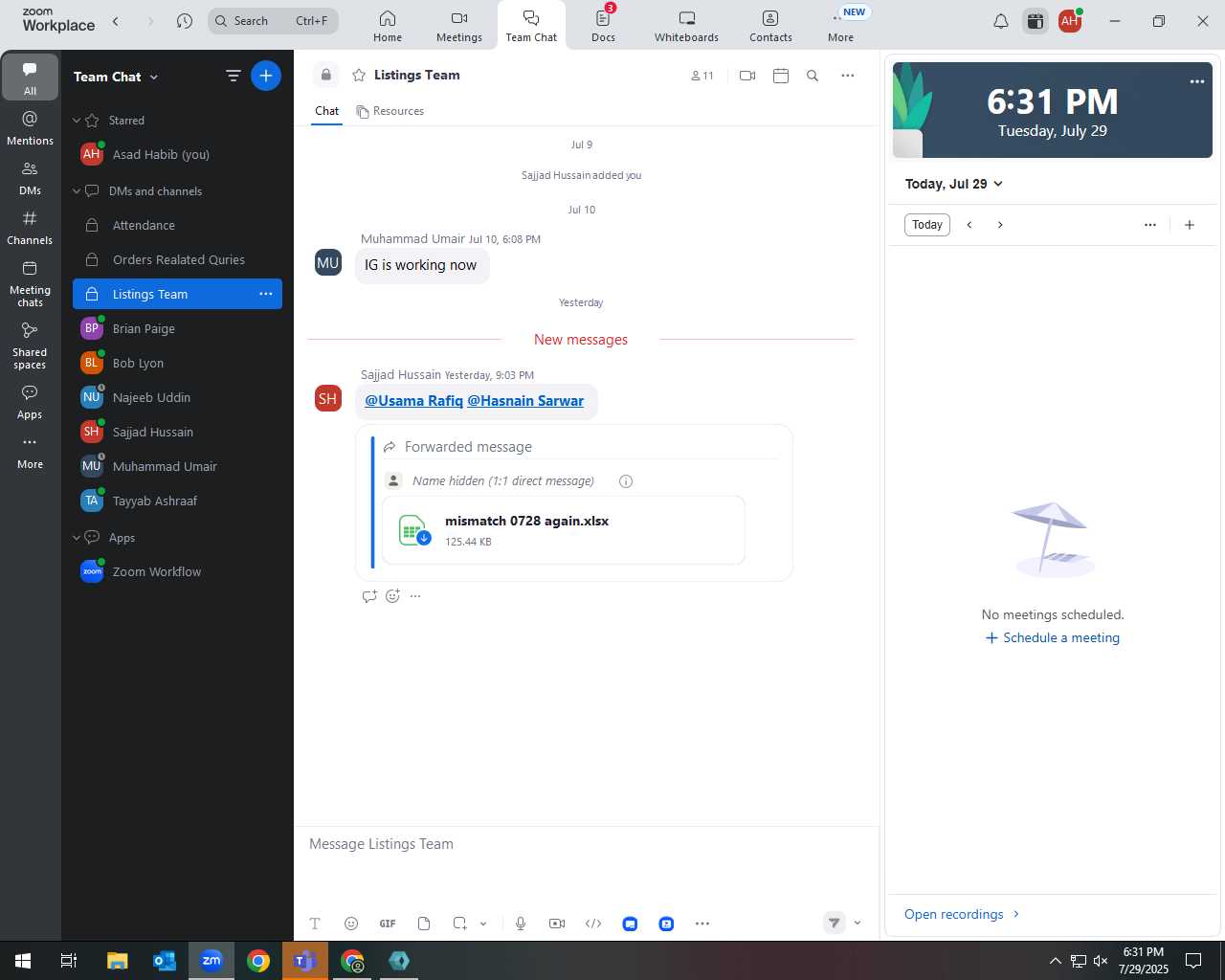Record a video message
Screen dimensions: 1225x980
pyautogui.click(x=557, y=924)
